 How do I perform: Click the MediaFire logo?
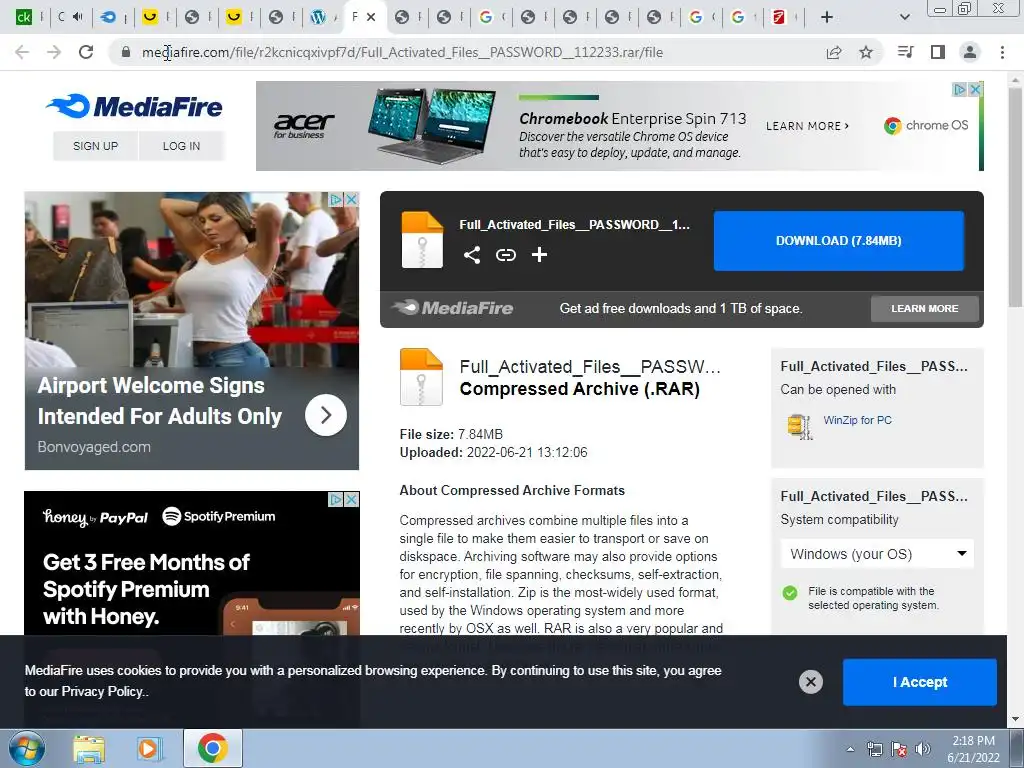(135, 106)
